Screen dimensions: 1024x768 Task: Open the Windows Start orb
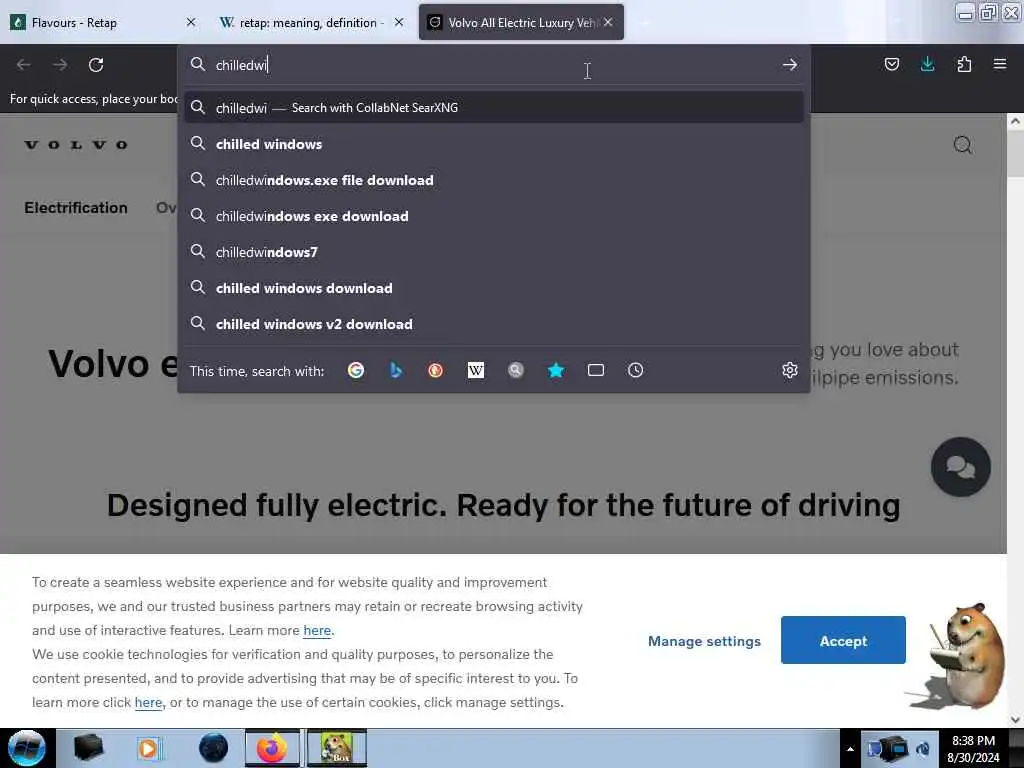pyautogui.click(x=27, y=748)
